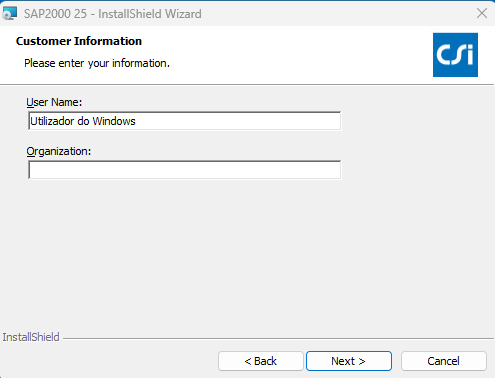The image size is (495, 378).
Task: Click the word 'Windows' in User Name field
Action: (114, 121)
